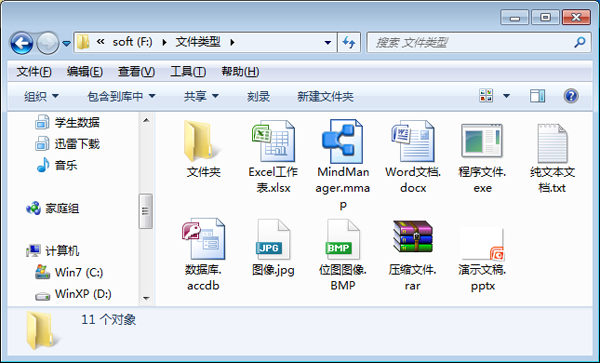Click soft (F:) in the address path

tap(132, 42)
